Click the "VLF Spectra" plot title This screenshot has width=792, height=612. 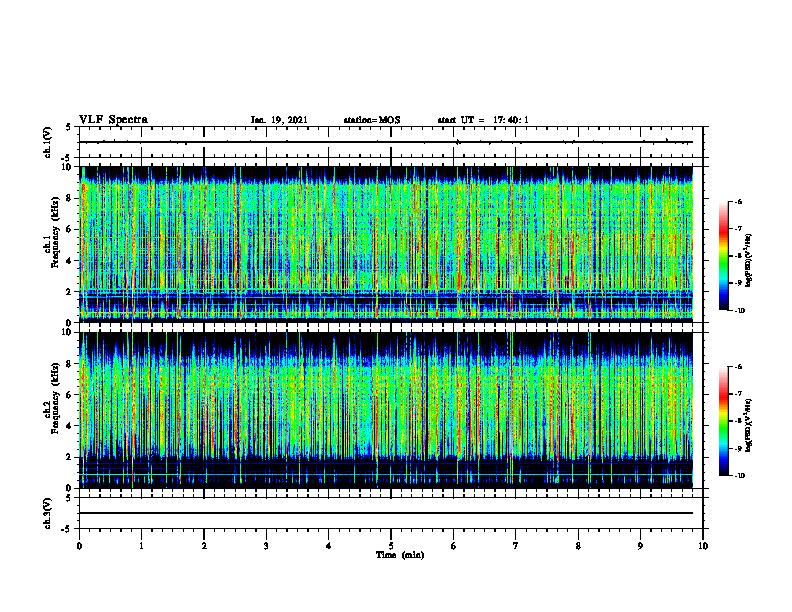tap(113, 120)
